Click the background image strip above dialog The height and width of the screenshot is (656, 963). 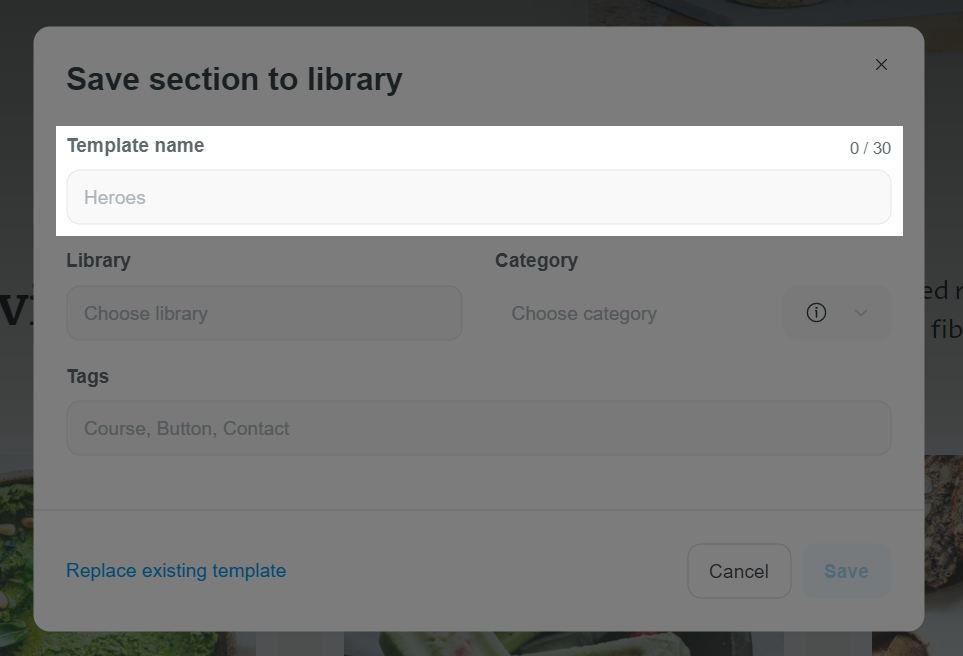(700, 12)
